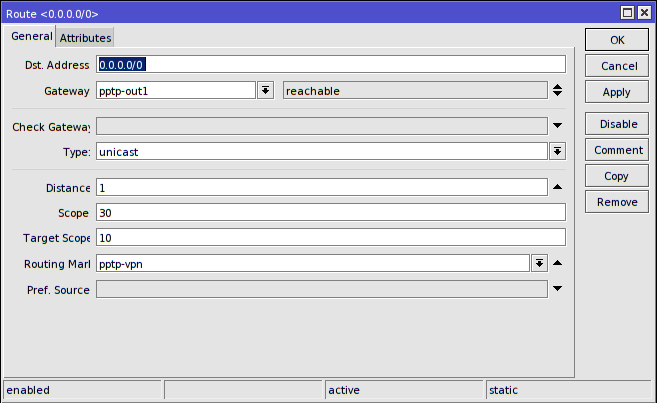Open the Type unicast dropdown
This screenshot has height=403, width=657.
(x=557, y=152)
